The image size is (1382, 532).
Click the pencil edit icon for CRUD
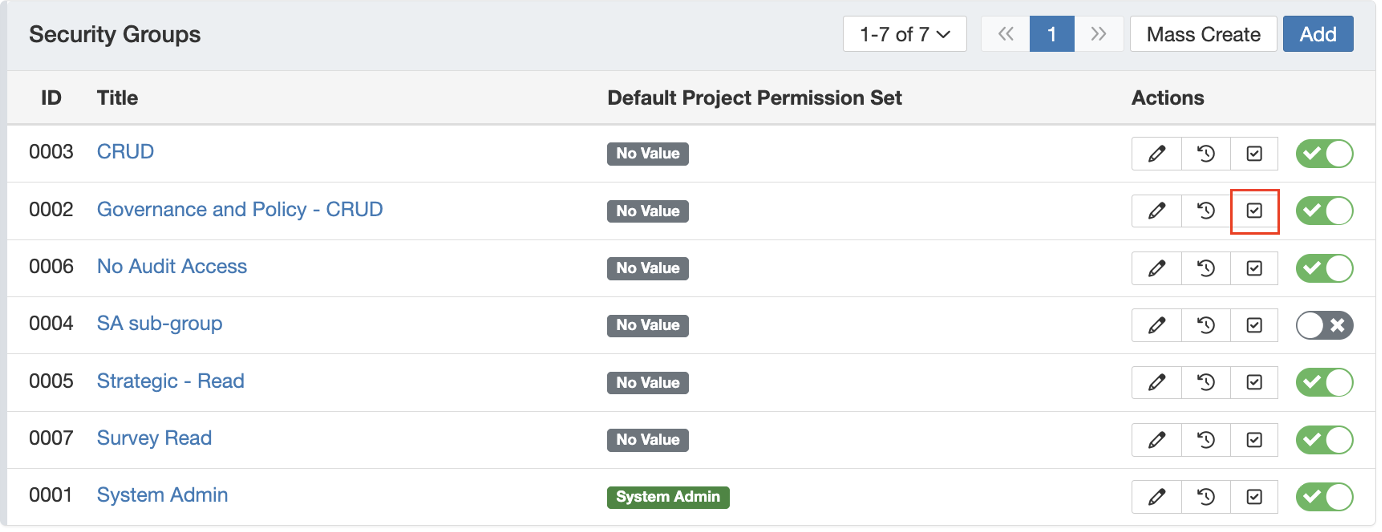1157,154
